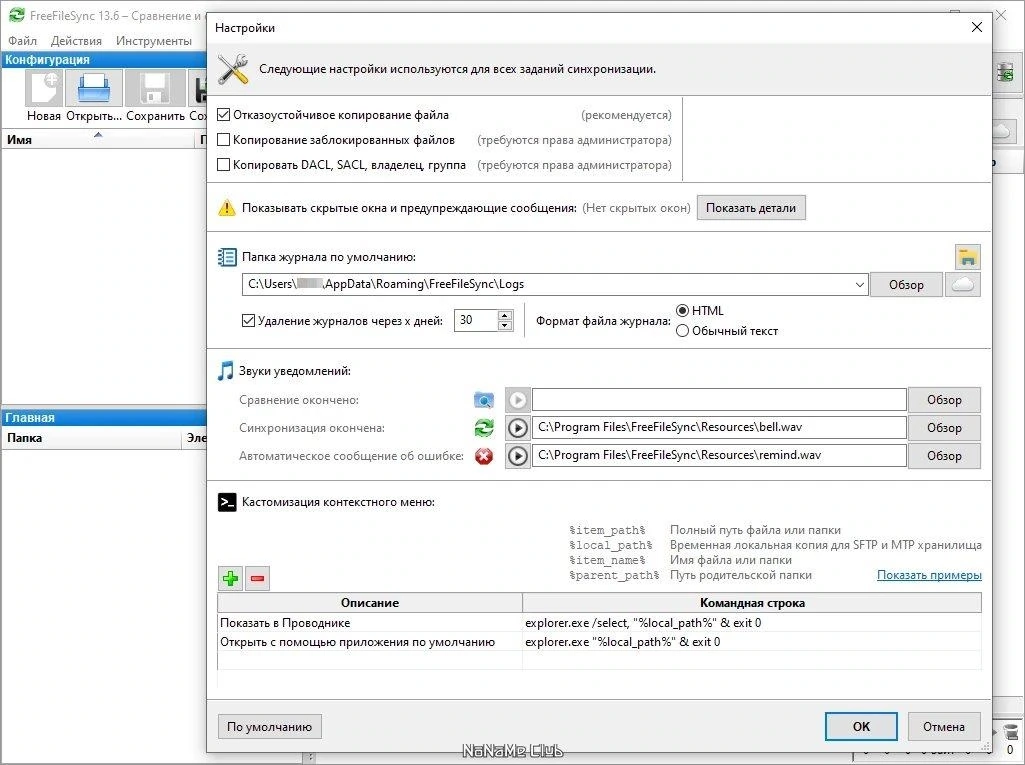This screenshot has width=1025, height=765.
Task: Toggle the Копировать DACL, SACL checkbox
Action: point(223,164)
